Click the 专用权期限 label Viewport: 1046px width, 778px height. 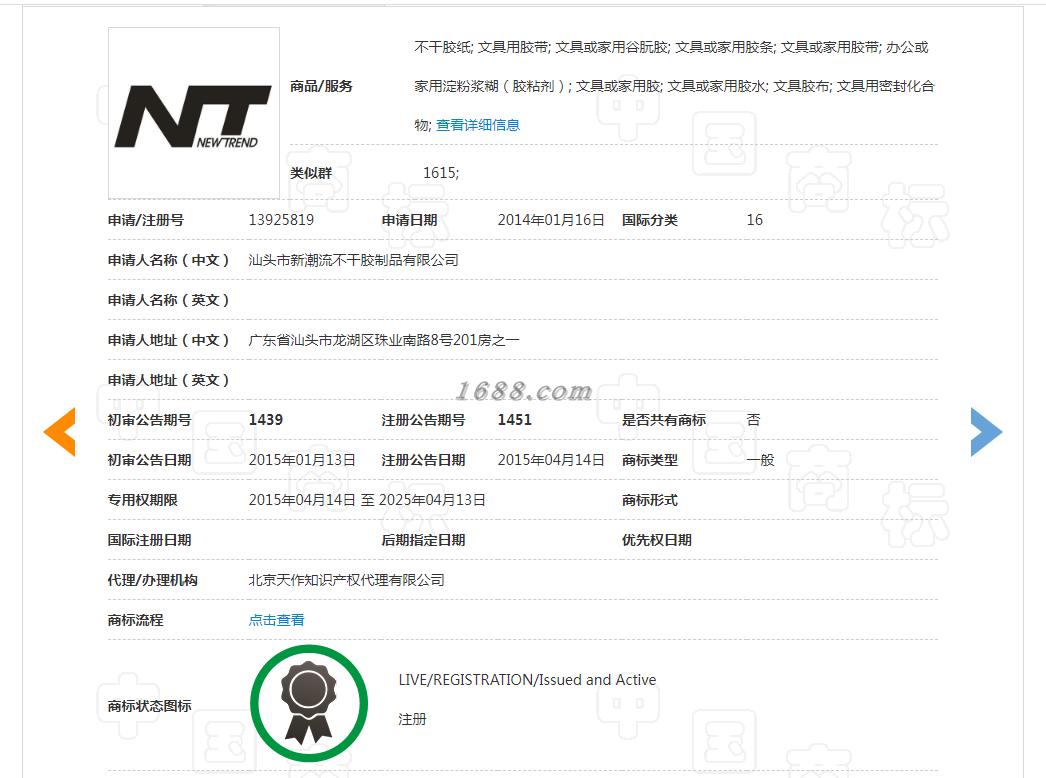click(143, 500)
